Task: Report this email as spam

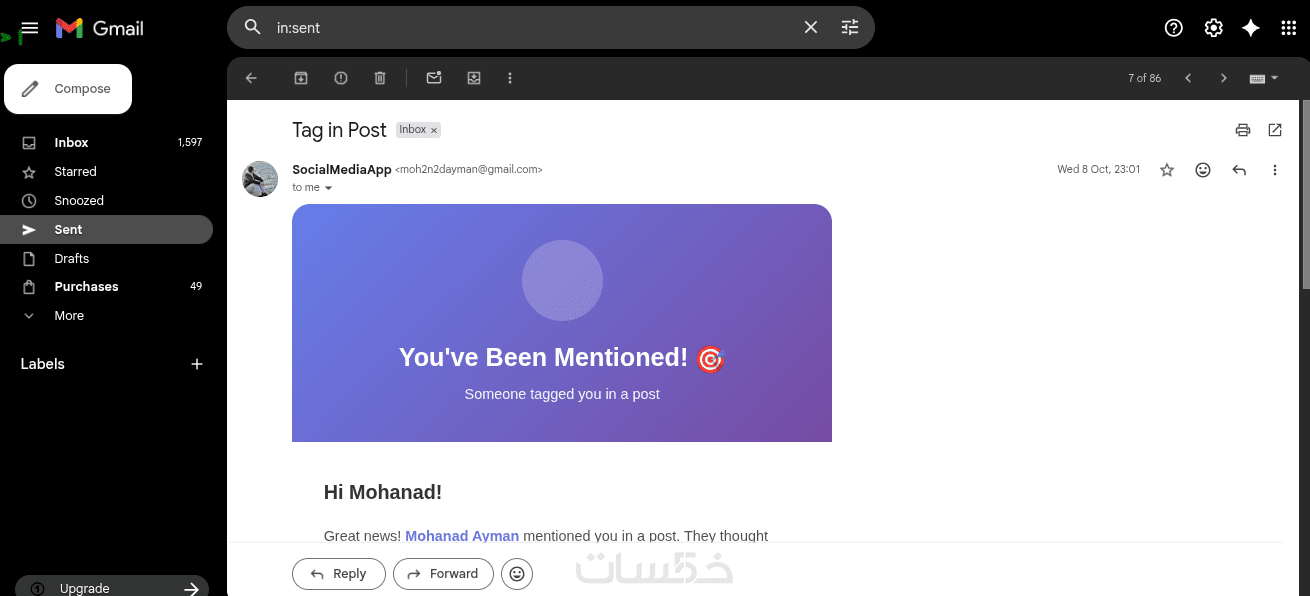Action: 341,78
